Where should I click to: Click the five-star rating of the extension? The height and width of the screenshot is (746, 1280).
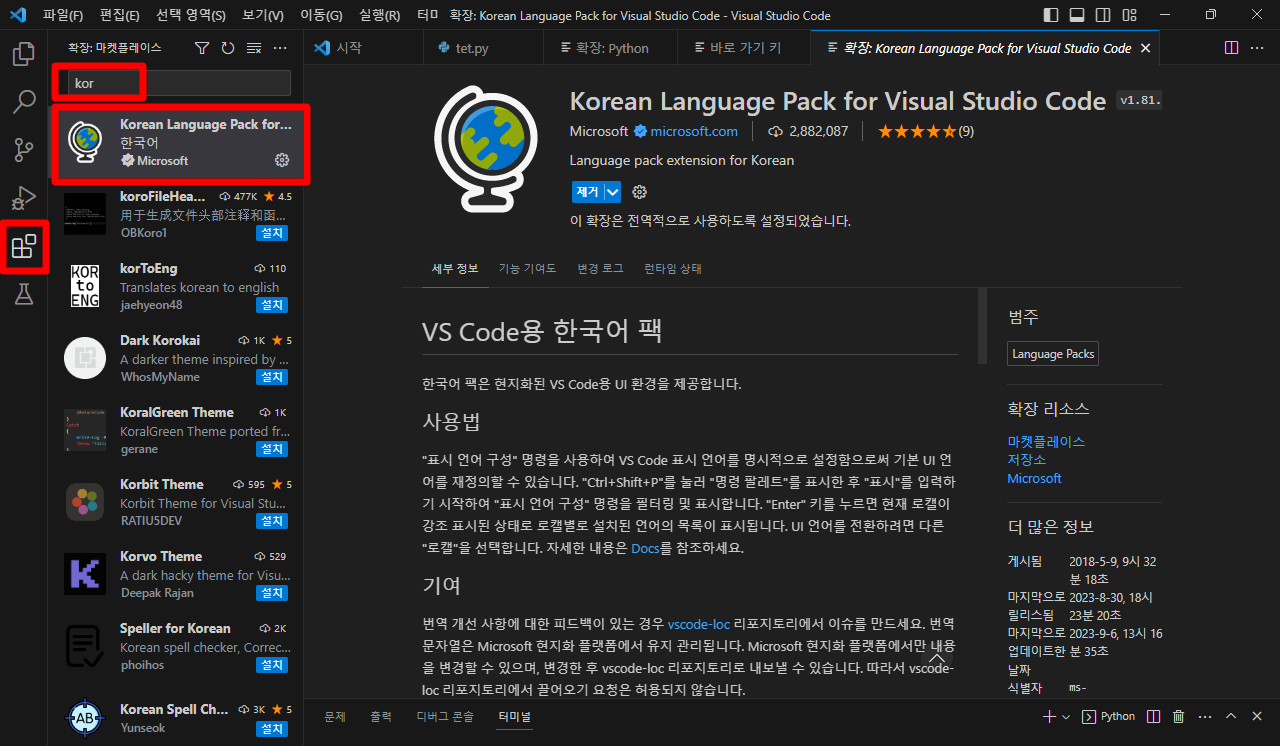coord(918,131)
